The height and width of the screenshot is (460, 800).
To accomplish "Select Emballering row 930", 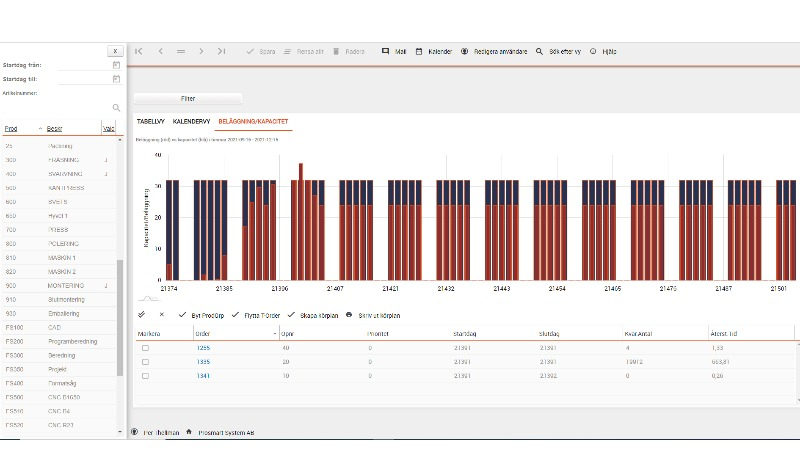I will (x=59, y=314).
